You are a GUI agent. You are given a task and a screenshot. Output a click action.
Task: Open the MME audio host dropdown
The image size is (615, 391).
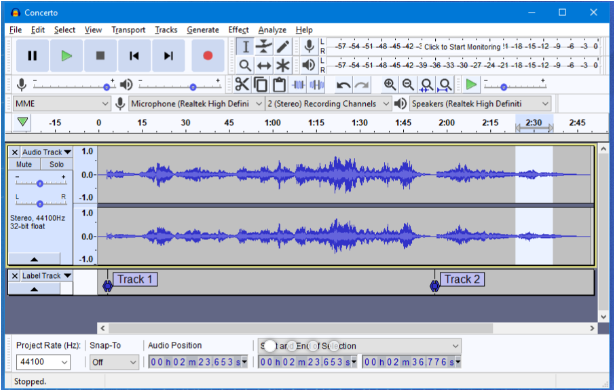point(61,104)
